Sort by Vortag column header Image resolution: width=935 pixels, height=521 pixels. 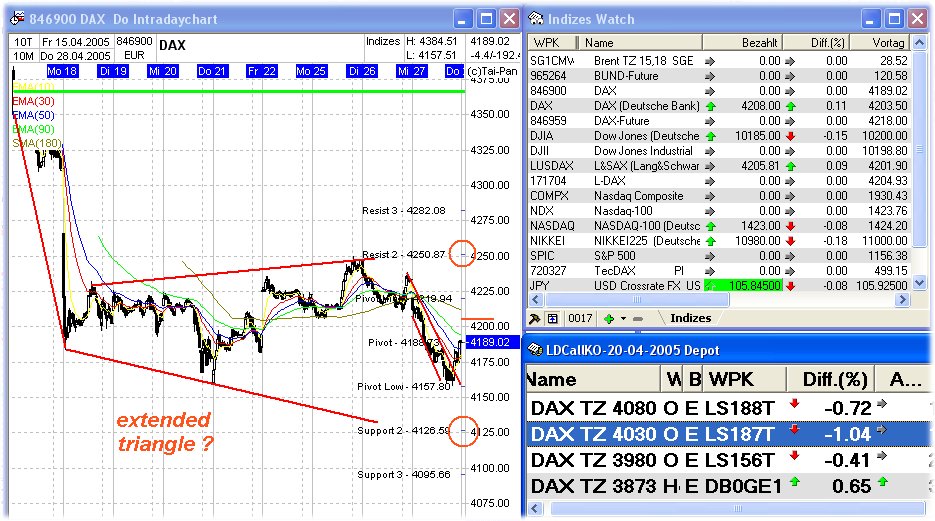point(880,43)
